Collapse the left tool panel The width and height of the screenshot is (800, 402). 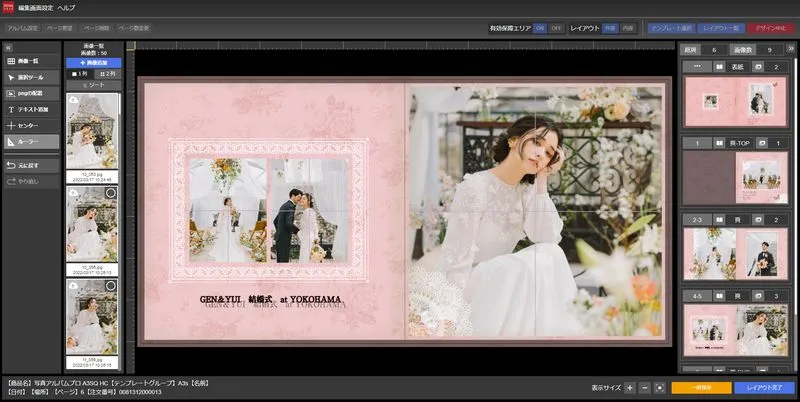click(9, 47)
